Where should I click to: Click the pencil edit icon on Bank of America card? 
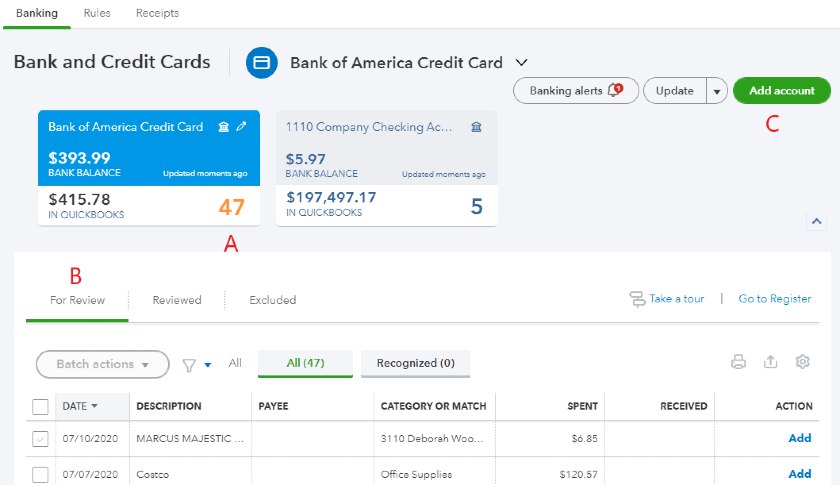[242, 126]
